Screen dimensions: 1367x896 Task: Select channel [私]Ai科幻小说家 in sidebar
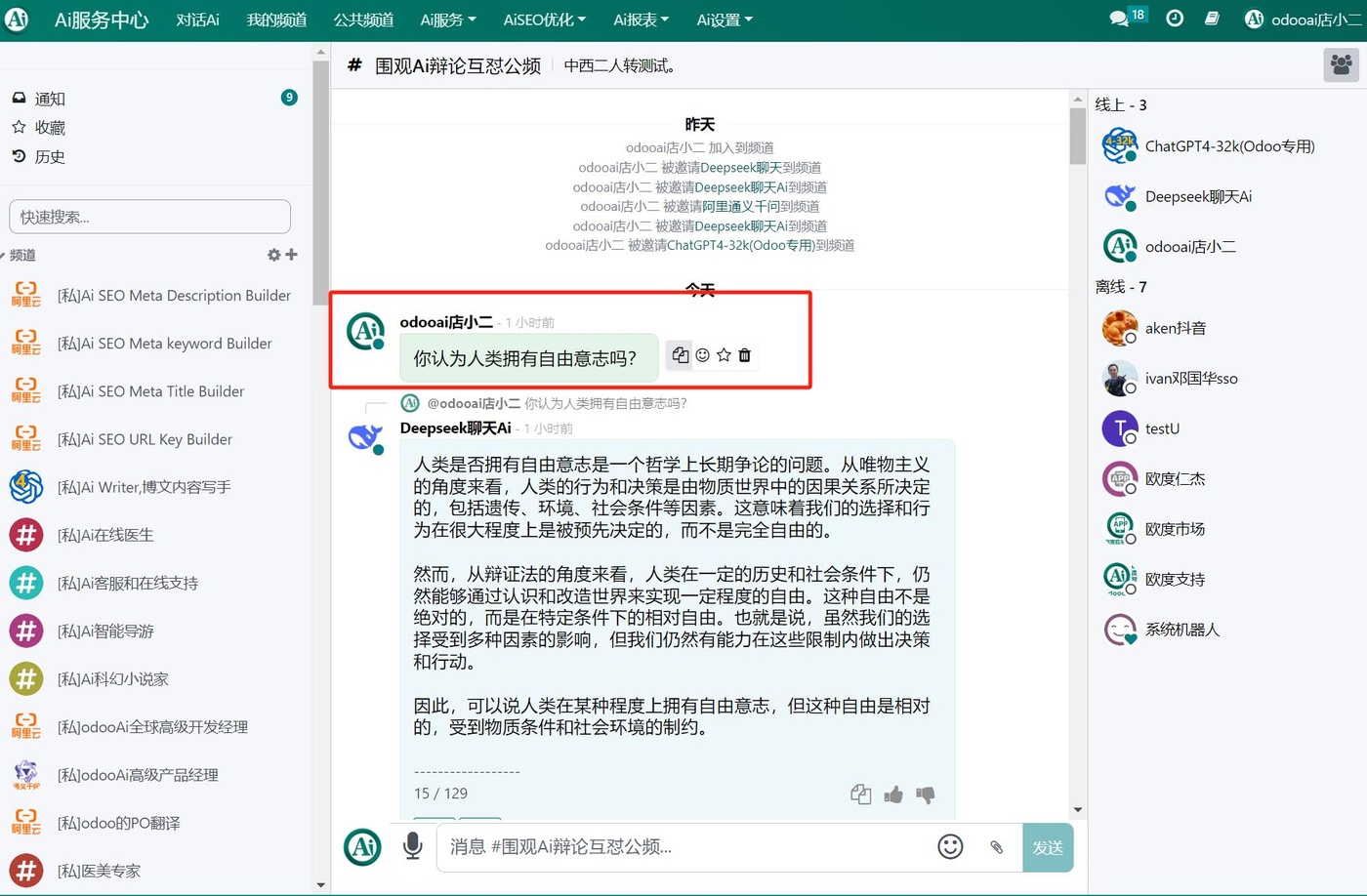pos(113,678)
